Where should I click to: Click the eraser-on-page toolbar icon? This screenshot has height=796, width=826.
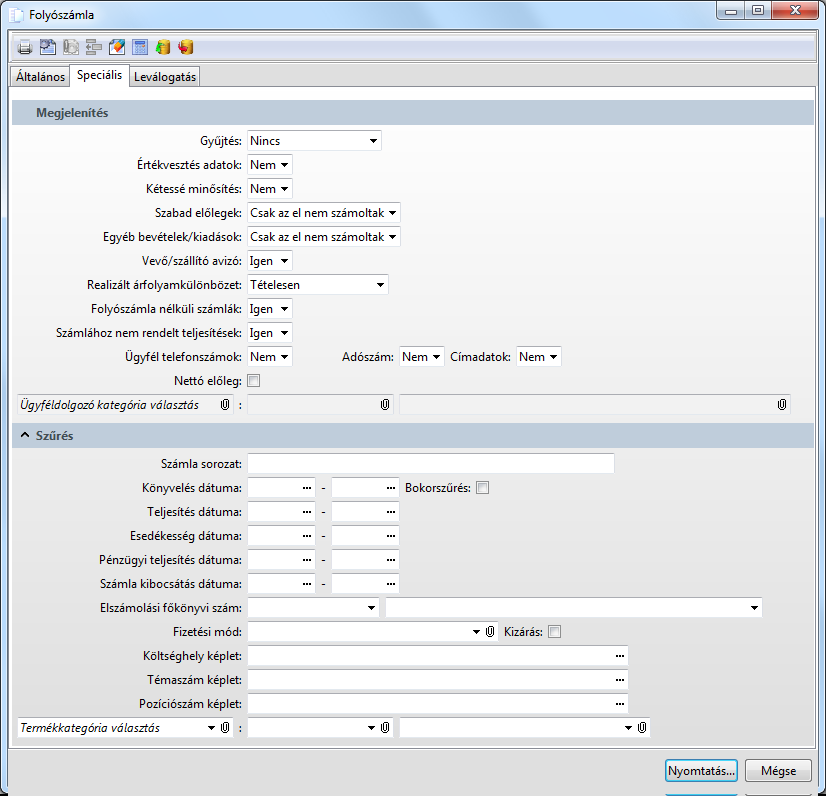pyautogui.click(x=117, y=47)
